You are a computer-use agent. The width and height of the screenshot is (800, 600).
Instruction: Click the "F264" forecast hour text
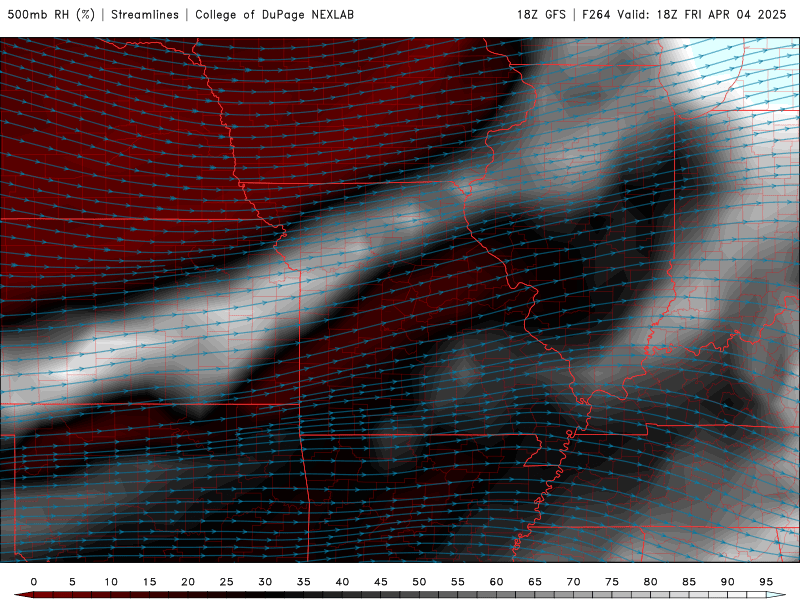596,15
